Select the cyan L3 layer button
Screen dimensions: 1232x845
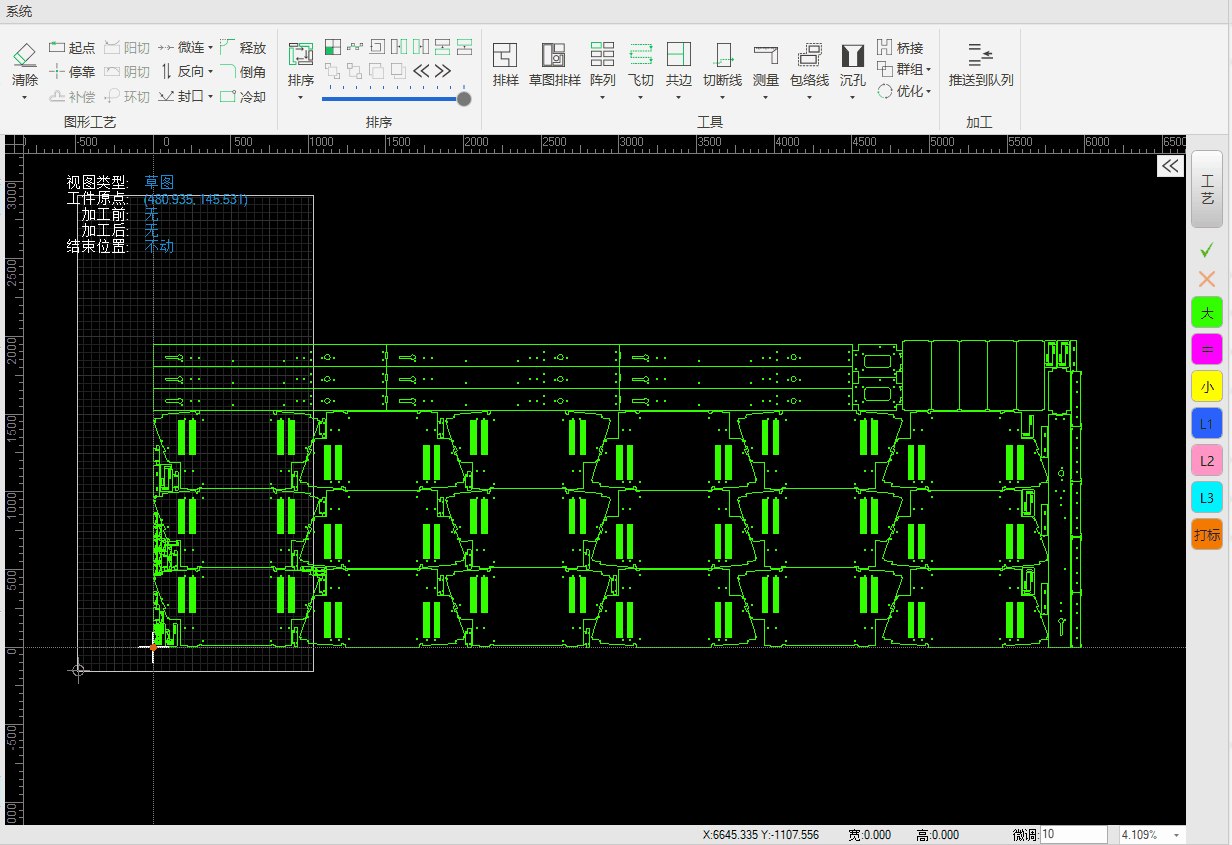1207,498
